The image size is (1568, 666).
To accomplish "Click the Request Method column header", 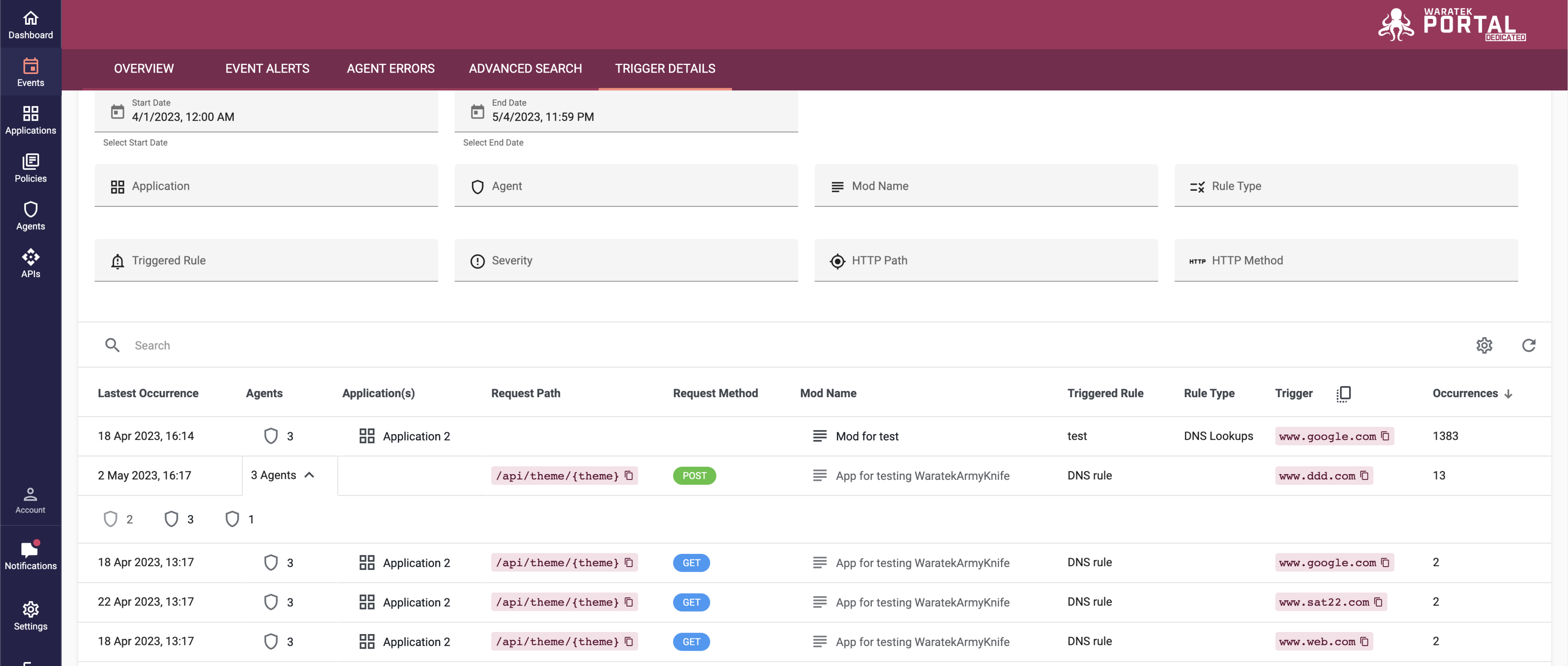I will pos(715,394).
